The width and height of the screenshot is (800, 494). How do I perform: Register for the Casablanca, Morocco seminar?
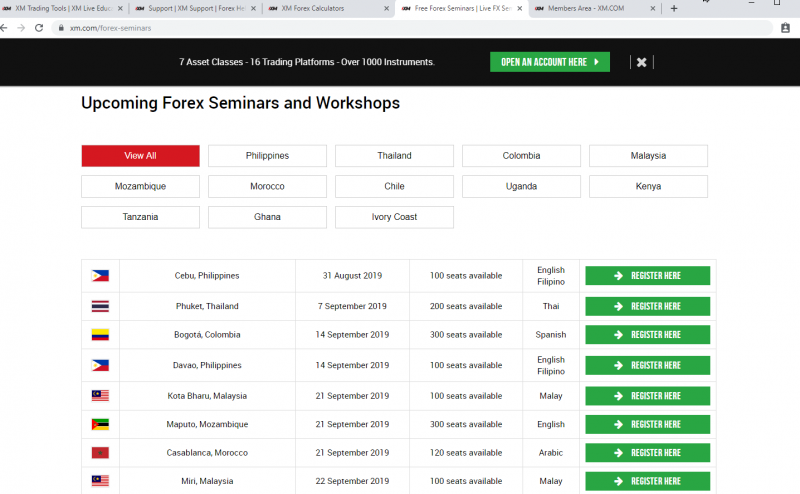tap(647, 453)
